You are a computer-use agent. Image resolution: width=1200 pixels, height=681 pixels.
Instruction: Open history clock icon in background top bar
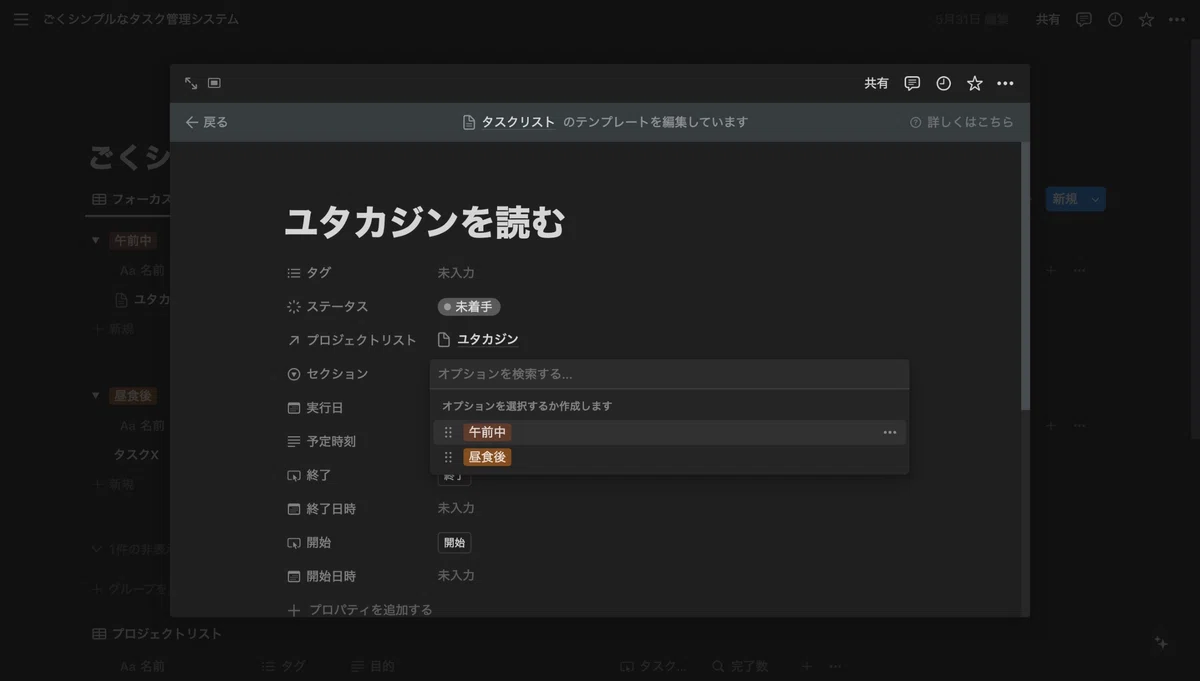pyautogui.click(x=1115, y=19)
